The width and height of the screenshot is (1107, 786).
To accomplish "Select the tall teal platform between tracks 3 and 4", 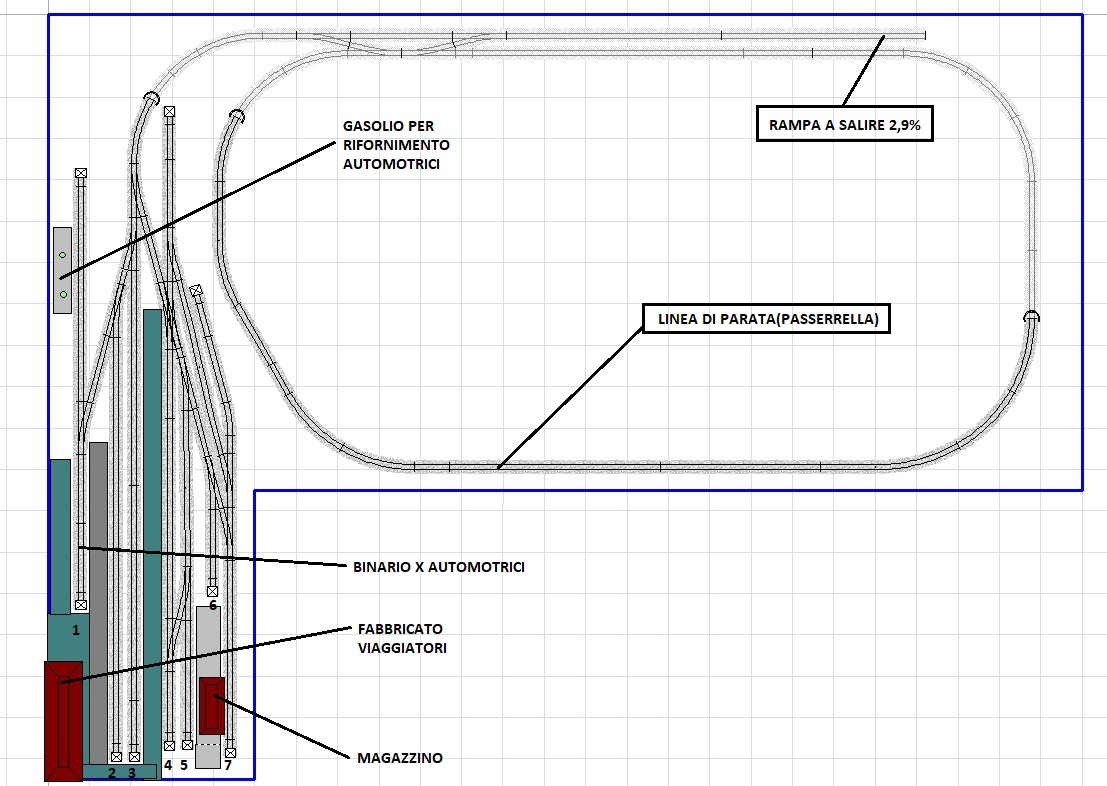I will 152,530.
